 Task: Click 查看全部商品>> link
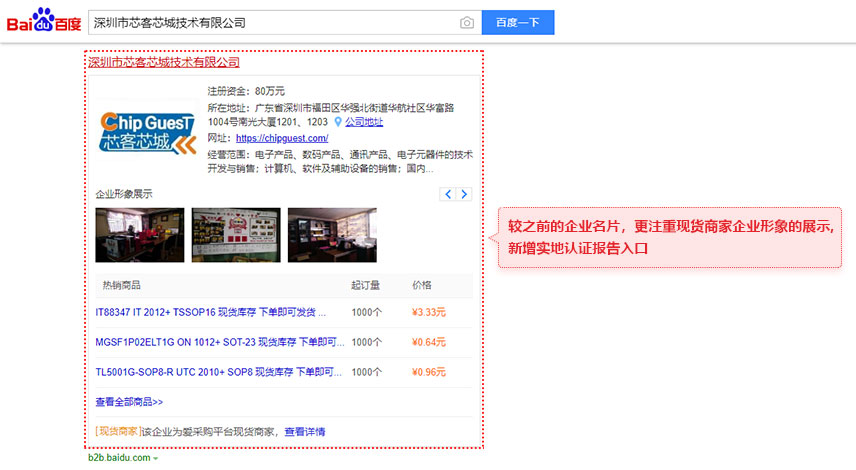click(129, 402)
